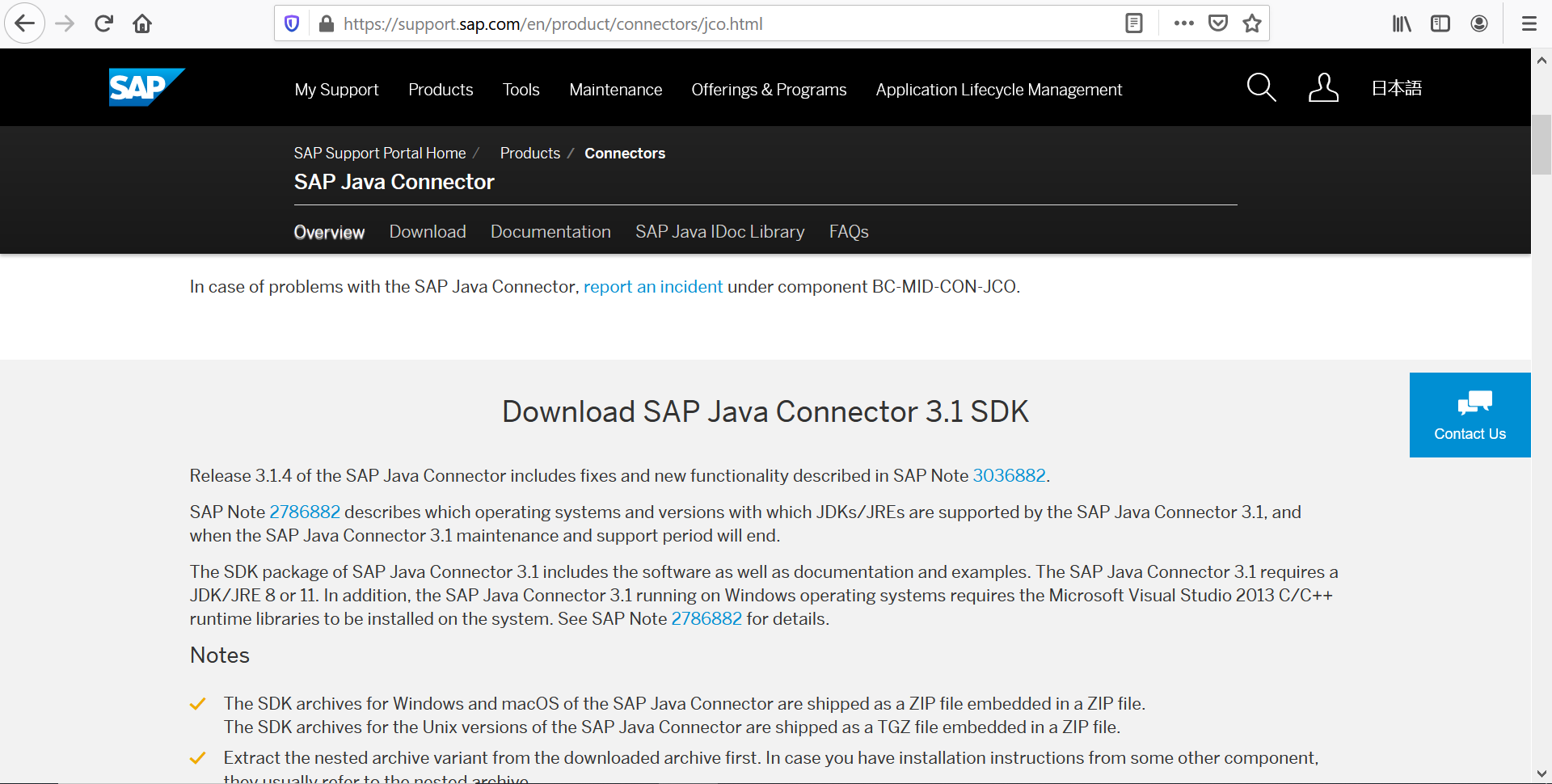
Task: Open Products in the top navigation
Action: 441,90
